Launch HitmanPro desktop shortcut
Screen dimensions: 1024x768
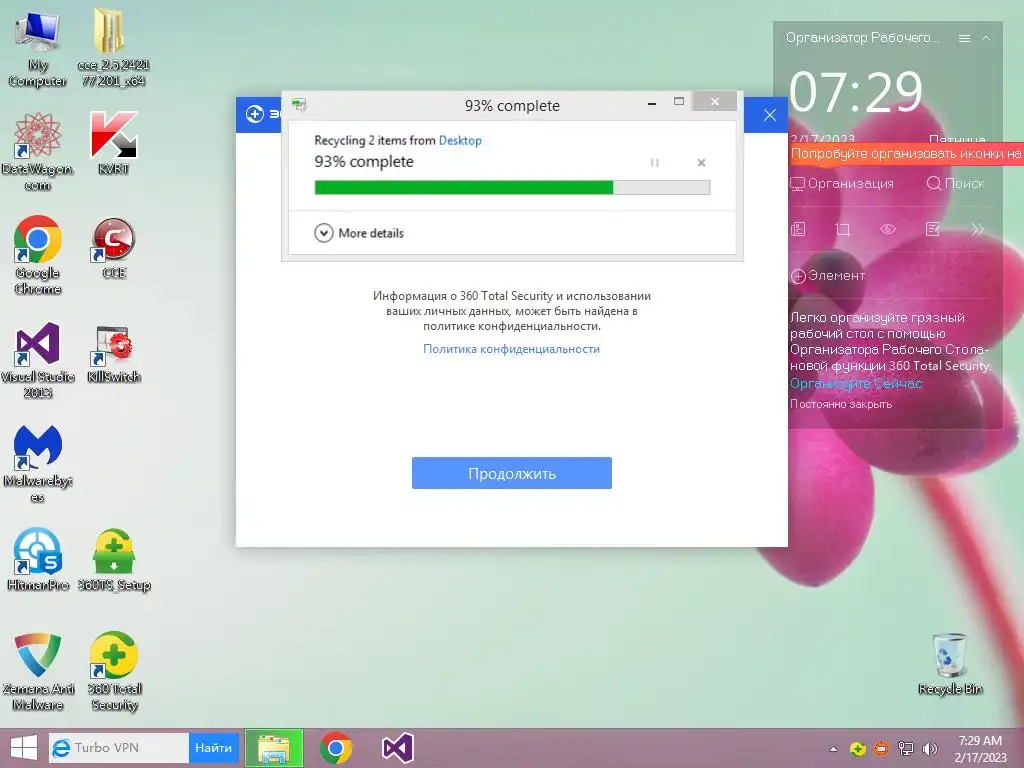(37, 560)
